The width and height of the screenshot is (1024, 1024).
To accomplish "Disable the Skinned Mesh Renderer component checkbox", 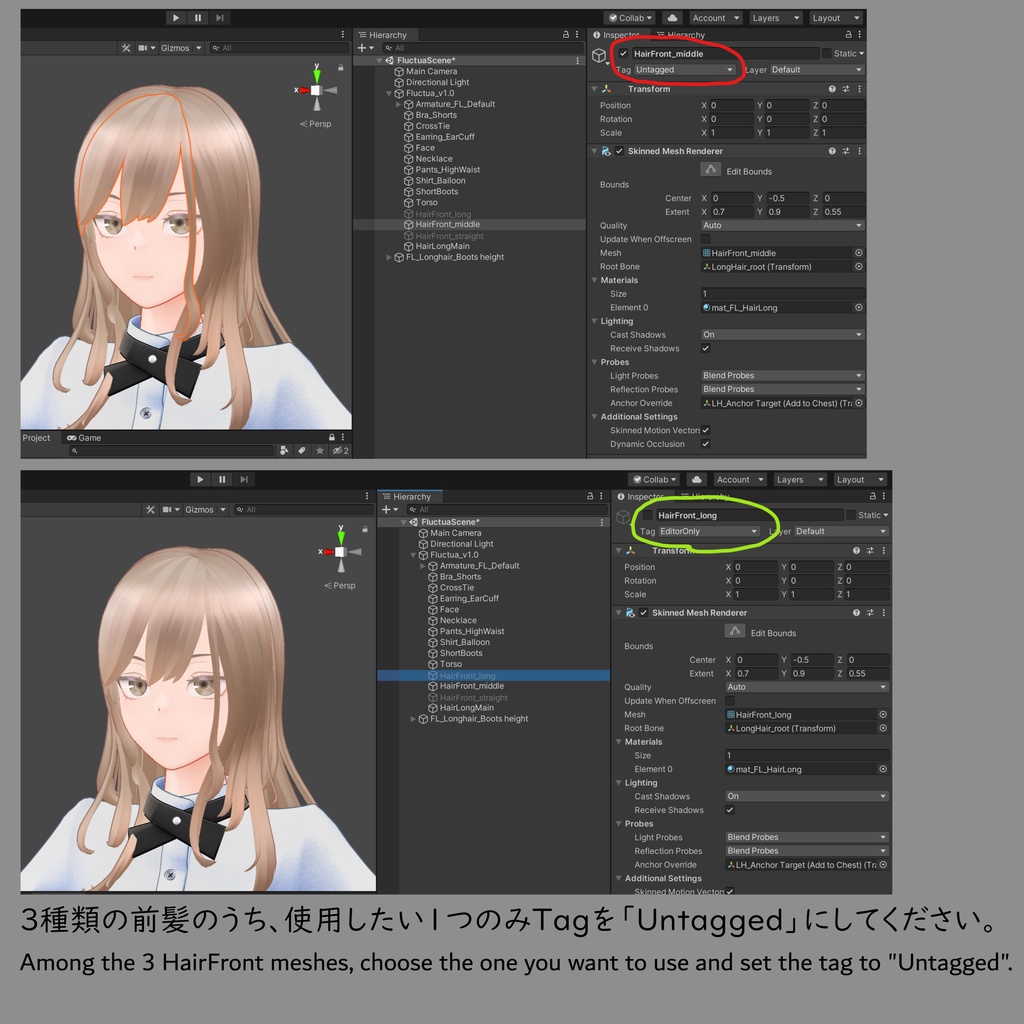I will [621, 151].
